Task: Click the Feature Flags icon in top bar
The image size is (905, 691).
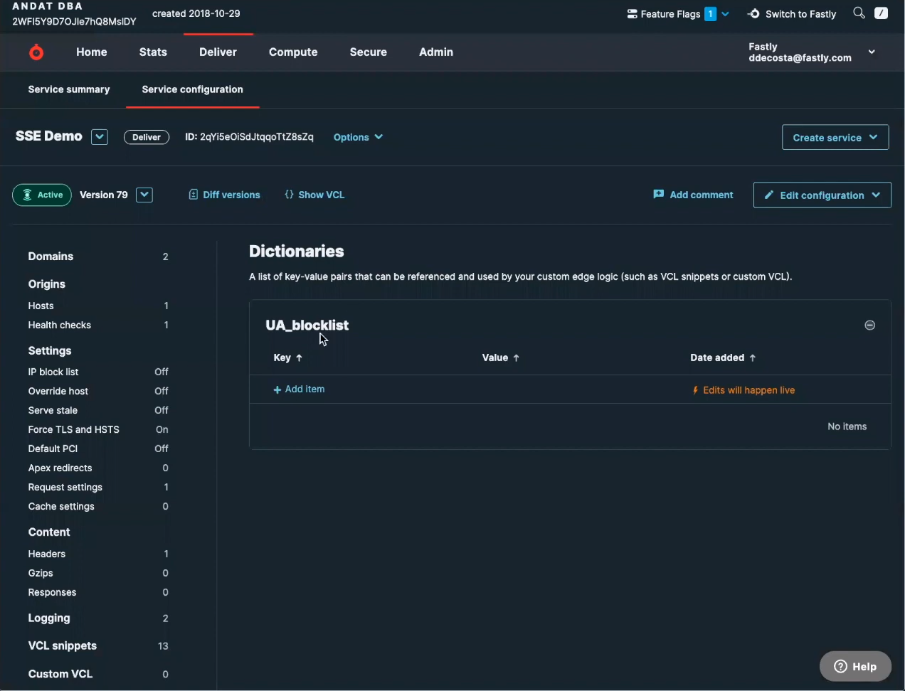Action: tap(631, 14)
